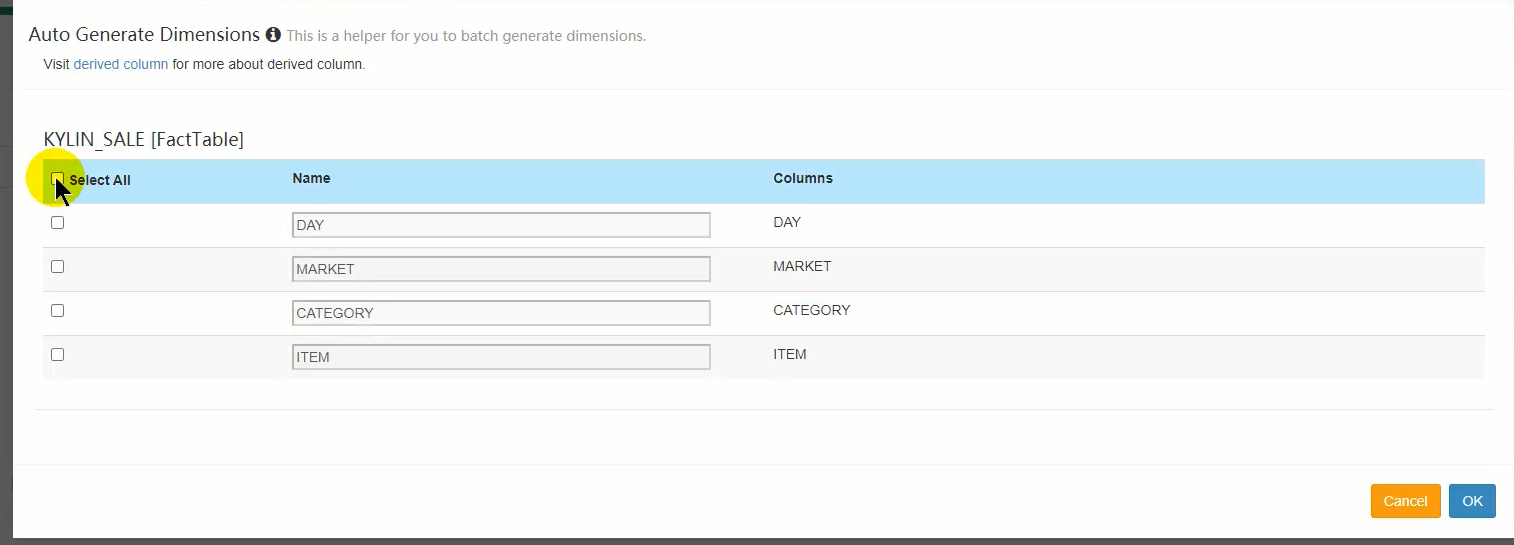Edit the ITEM name input field
This screenshot has width=1514, height=545.
pyautogui.click(x=501, y=357)
